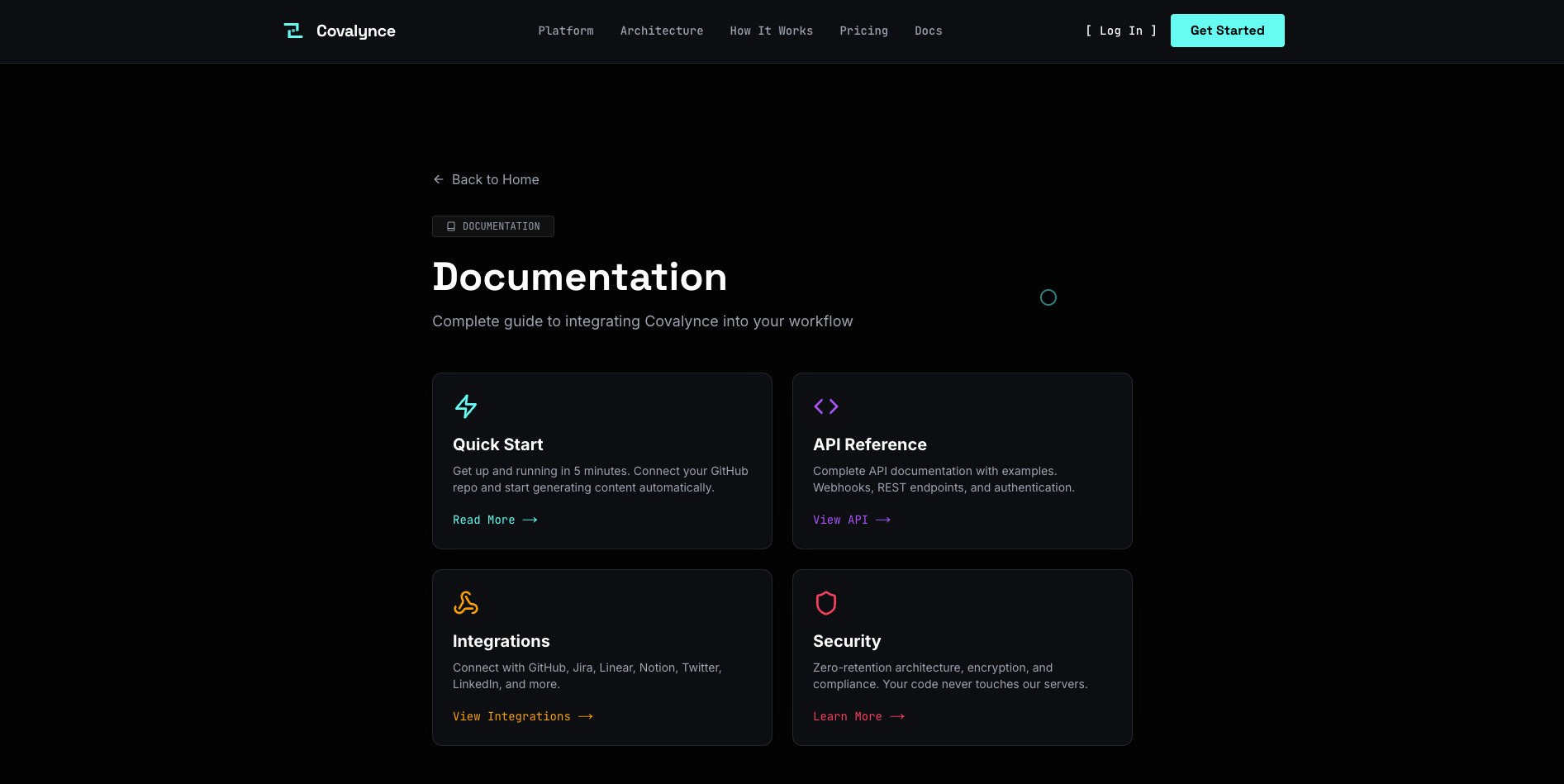Click the Documentation page heading
The width and height of the screenshot is (1564, 784).
click(580, 277)
